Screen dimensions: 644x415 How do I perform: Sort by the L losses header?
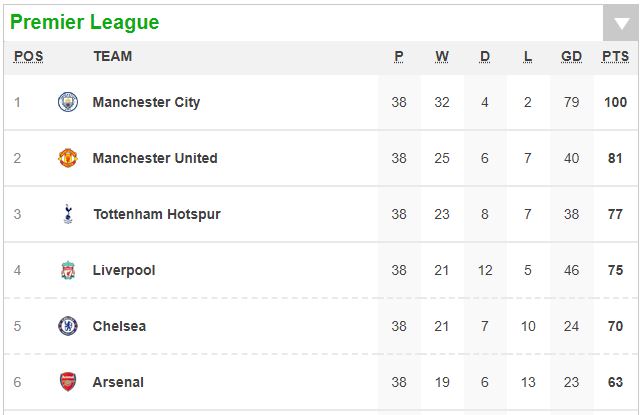(528, 57)
